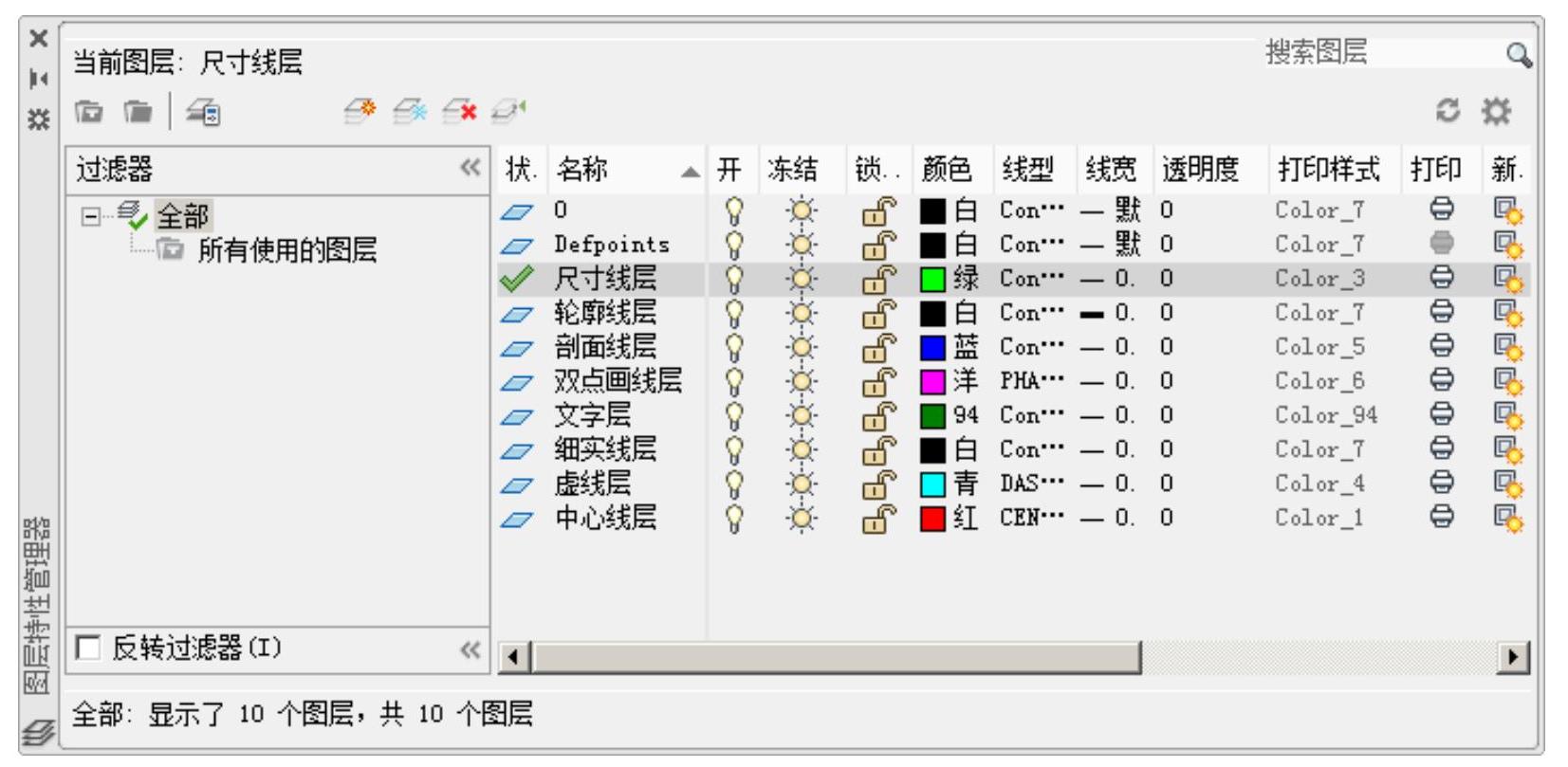The image size is (1568, 767).
Task: Click horizontal scrollbar left arrow
Action: [515, 656]
